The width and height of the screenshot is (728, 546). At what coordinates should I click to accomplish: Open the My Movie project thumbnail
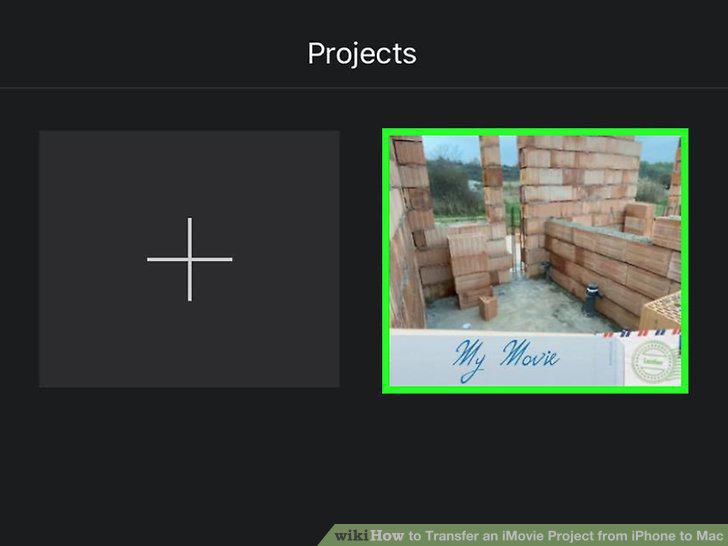click(535, 261)
